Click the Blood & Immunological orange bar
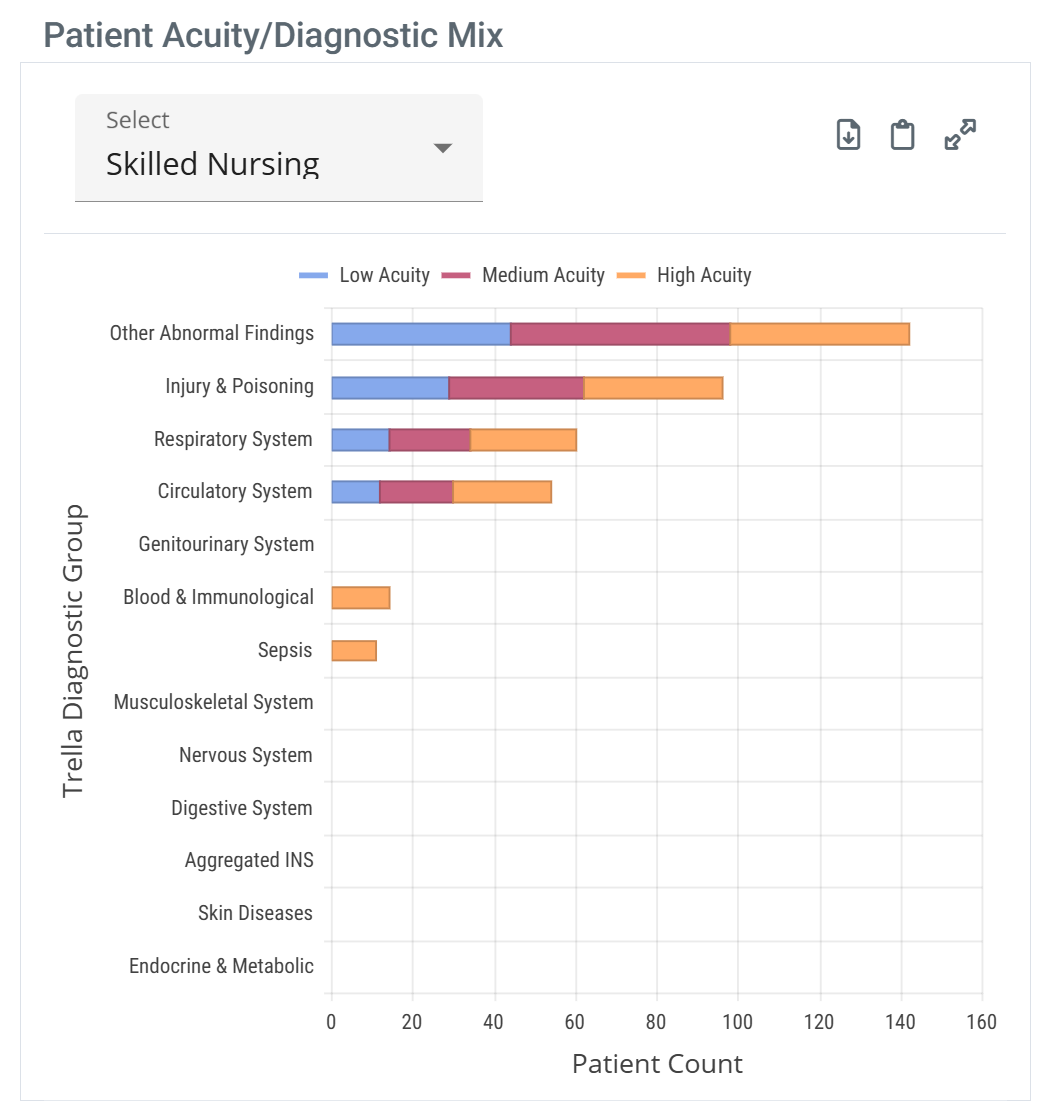The width and height of the screenshot is (1041, 1113). [x=360, y=598]
